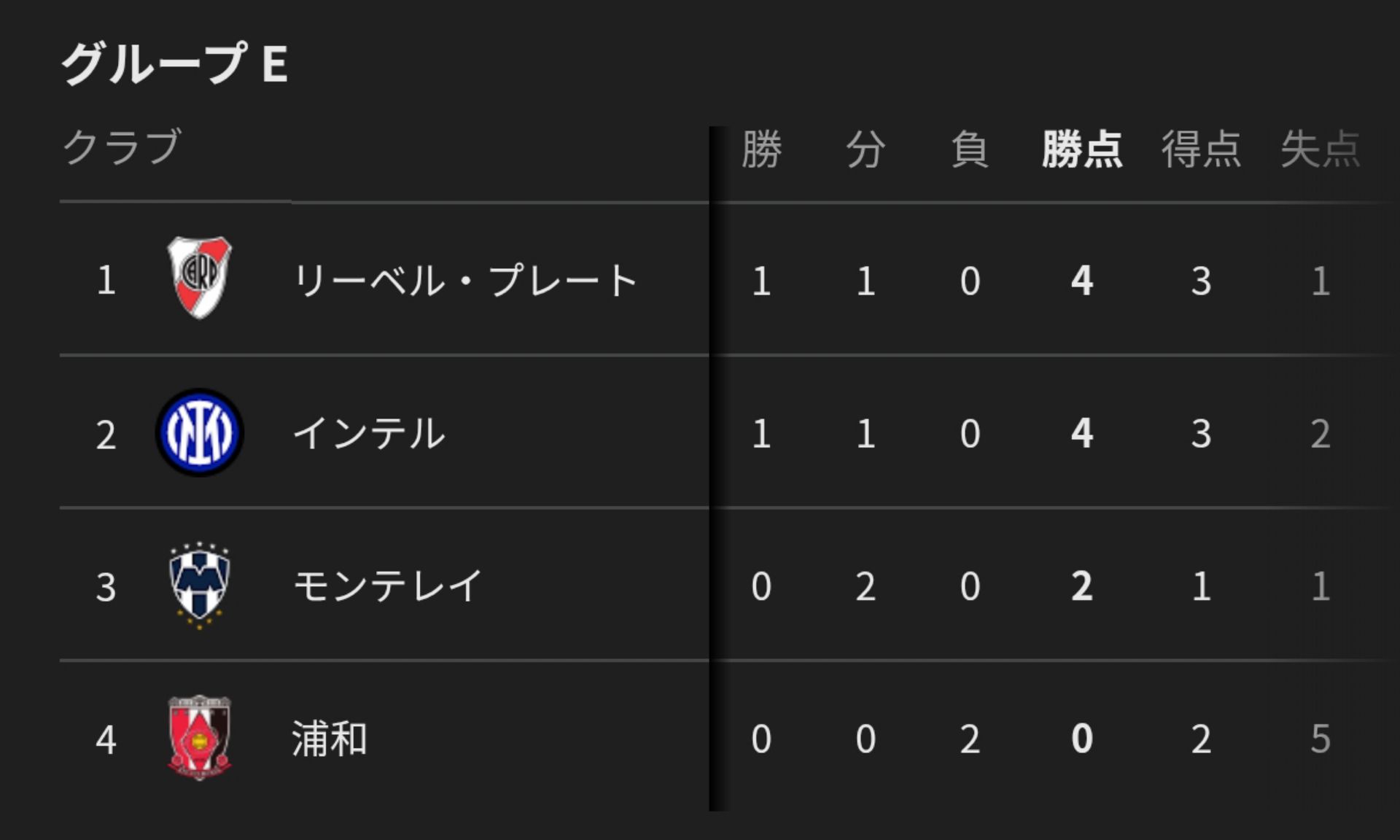Viewport: 1400px width, 840px height.
Task: Click Monterrey's draws value 2
Action: click(x=866, y=586)
